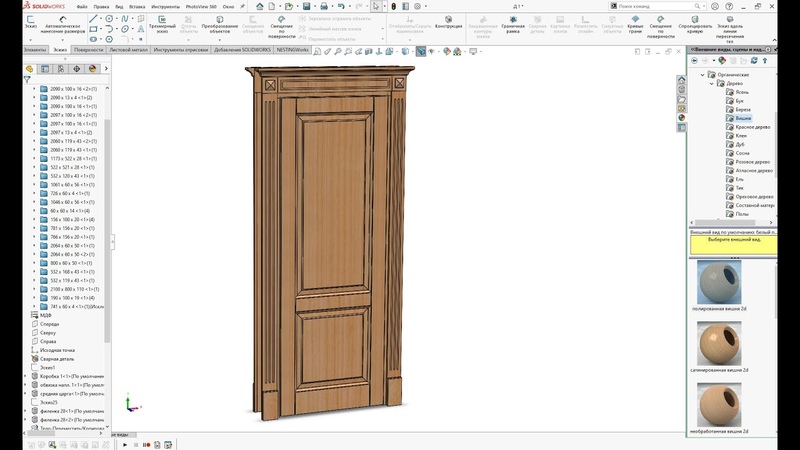Collapse the Органические appearance folder

pos(704,74)
